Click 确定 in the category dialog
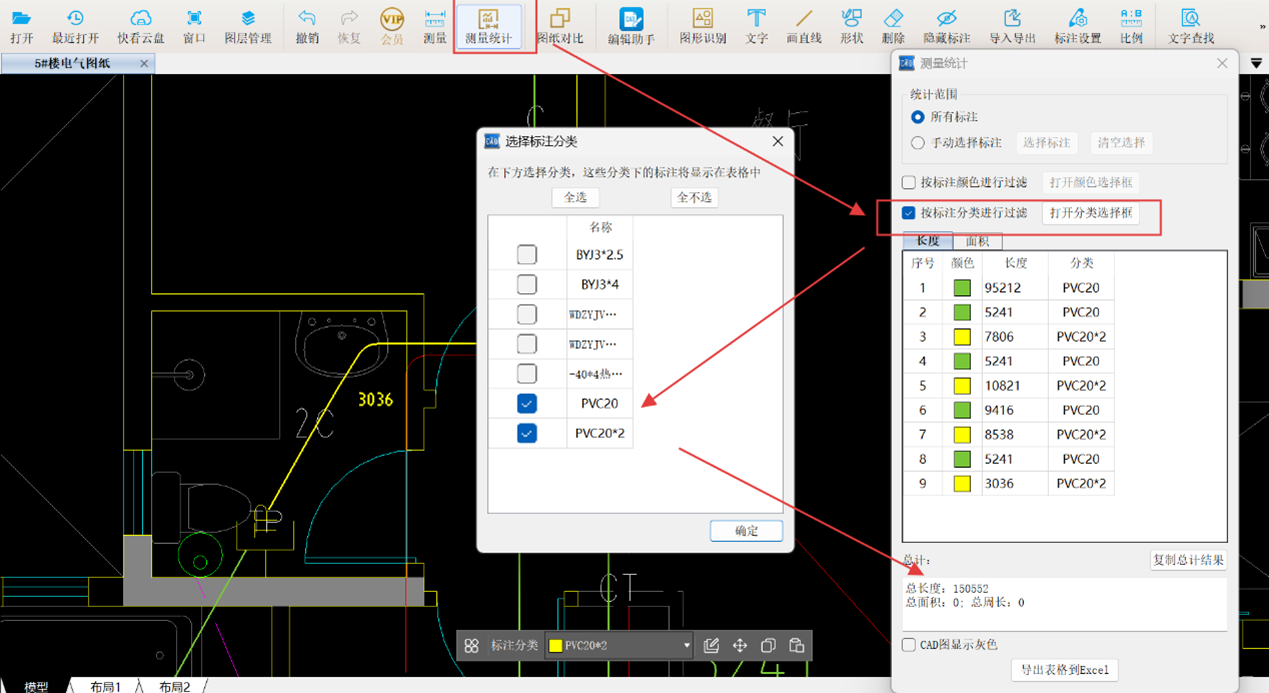 pos(746,531)
